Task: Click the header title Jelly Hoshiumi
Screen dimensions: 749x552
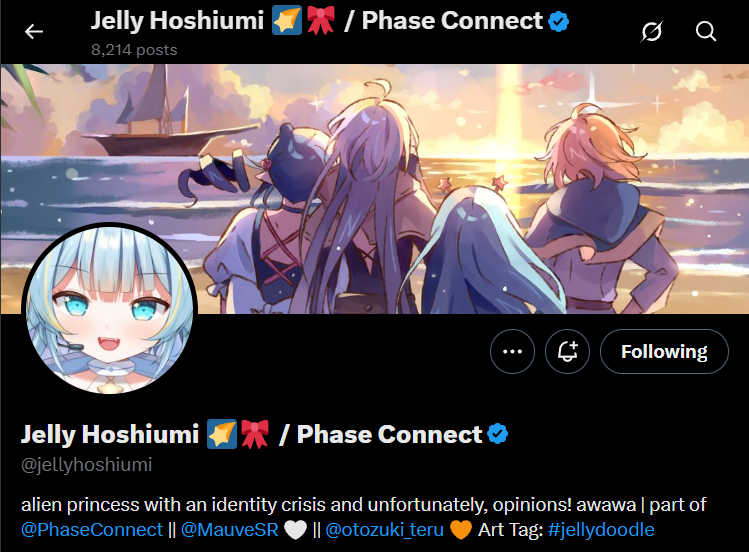Action: [177, 21]
